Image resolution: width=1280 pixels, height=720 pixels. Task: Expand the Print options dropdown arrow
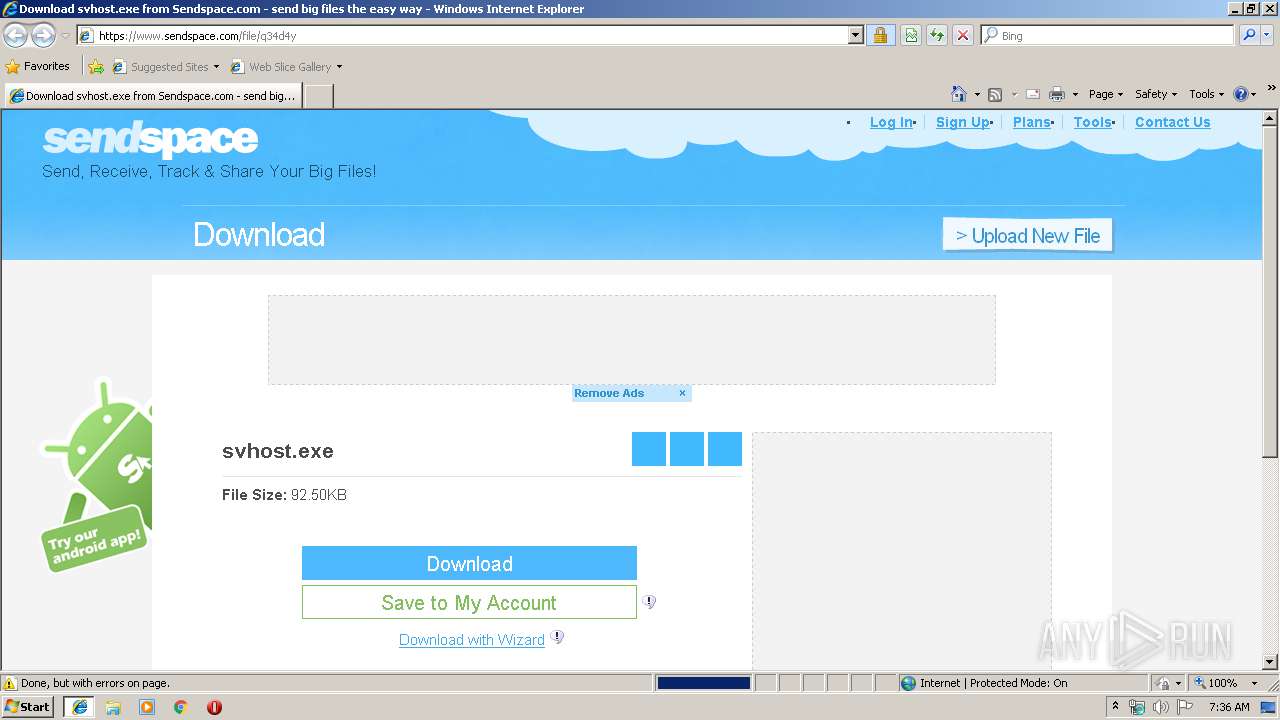coord(1075,95)
